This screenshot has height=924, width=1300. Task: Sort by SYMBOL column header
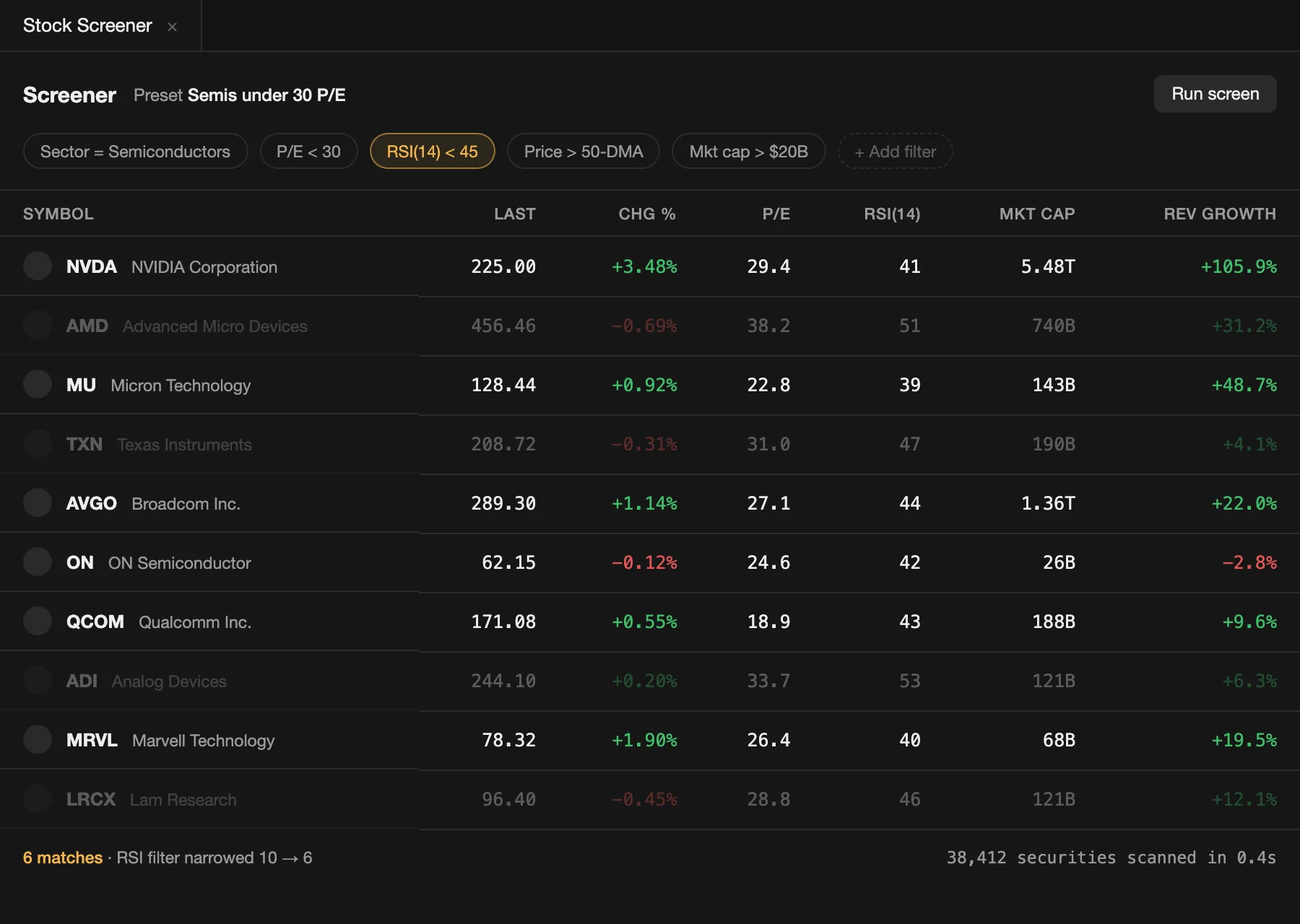[x=58, y=214]
